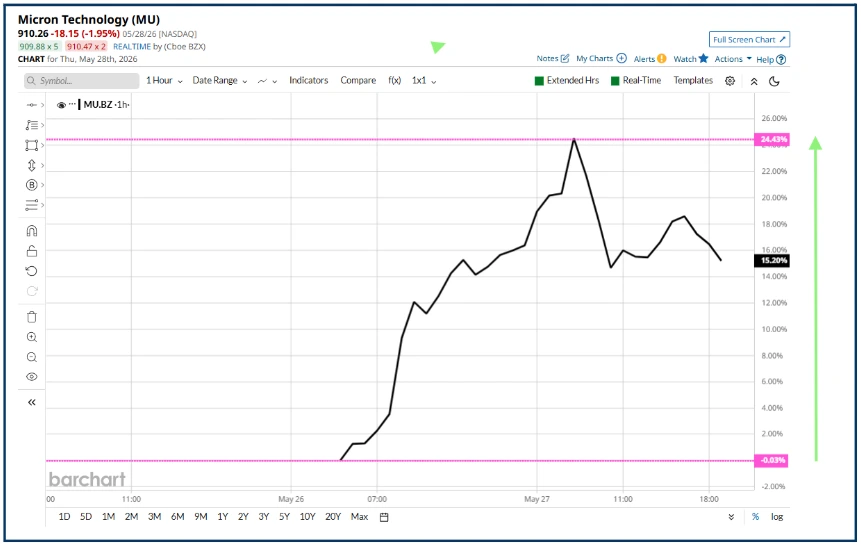Click the -0.03% pink price label

click(771, 460)
